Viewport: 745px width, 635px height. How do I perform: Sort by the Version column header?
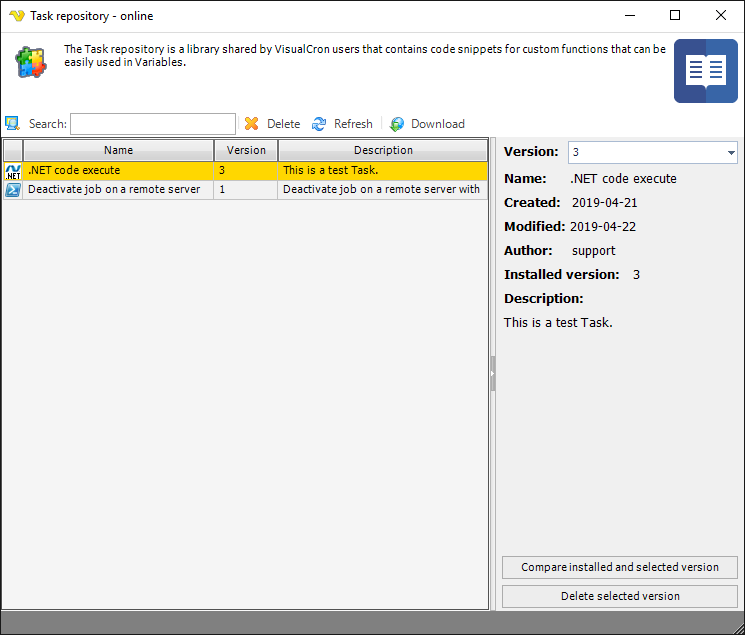pos(246,150)
